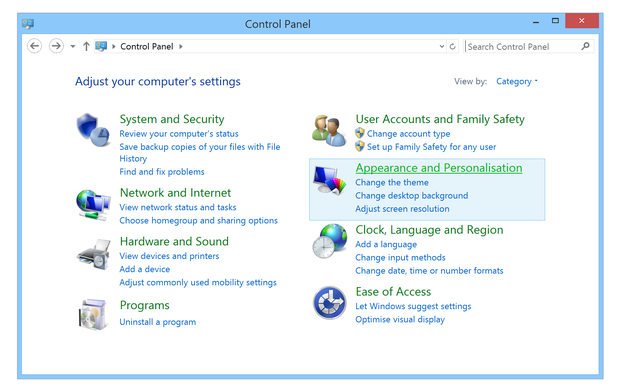Click Let Windows suggest settings
The image size is (625, 389).
413,306
